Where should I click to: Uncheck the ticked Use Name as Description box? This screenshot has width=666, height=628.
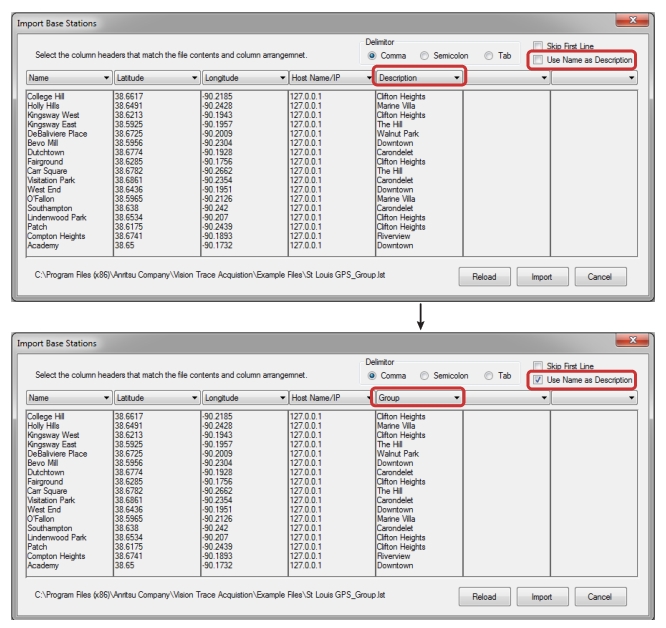539,381
